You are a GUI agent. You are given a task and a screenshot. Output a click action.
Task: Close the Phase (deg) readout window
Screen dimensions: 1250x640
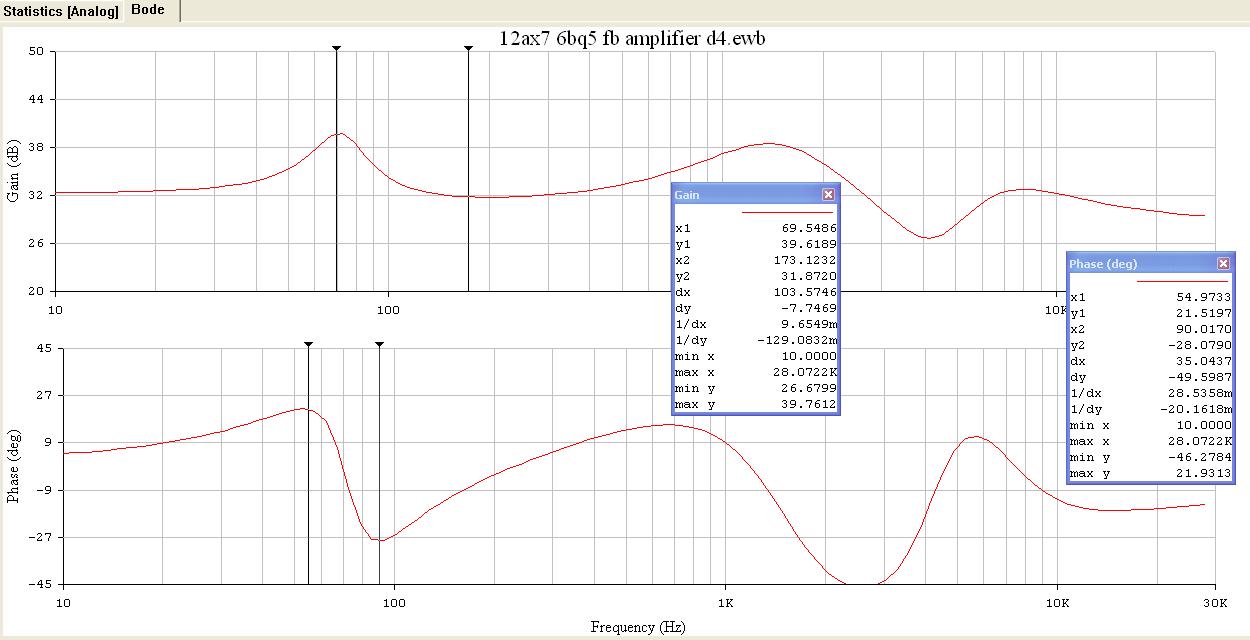point(1223,264)
